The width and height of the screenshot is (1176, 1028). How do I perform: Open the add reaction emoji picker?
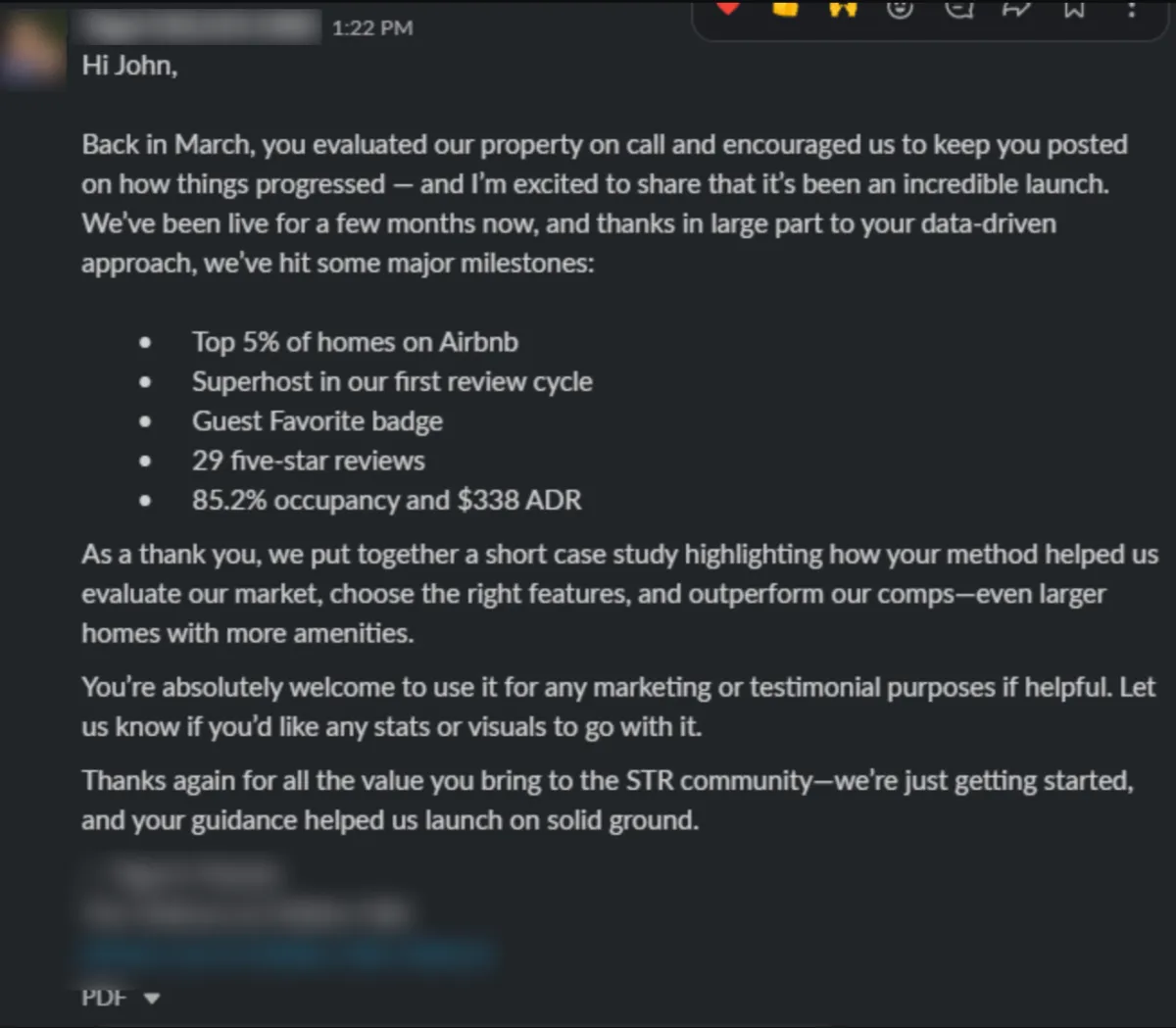[x=900, y=8]
